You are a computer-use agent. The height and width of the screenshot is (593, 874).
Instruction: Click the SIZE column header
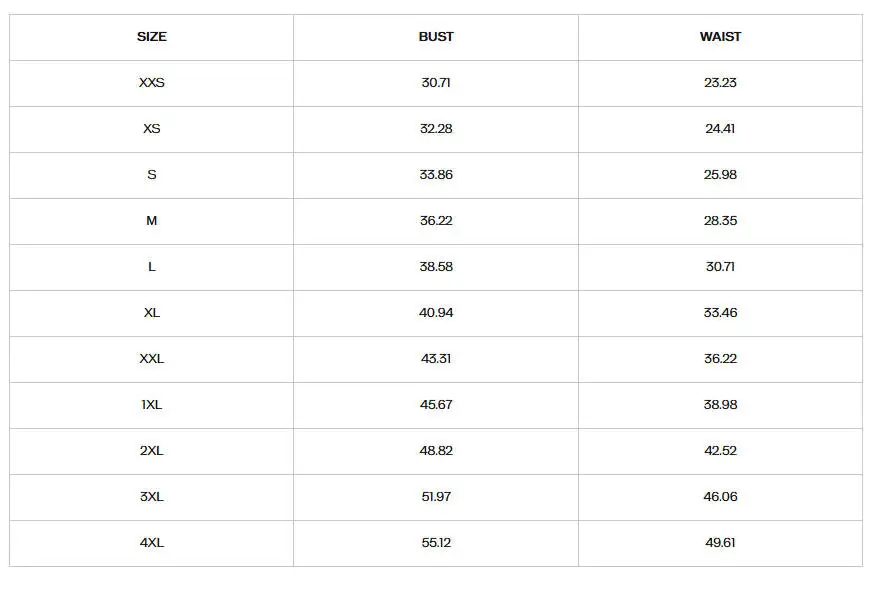(x=152, y=37)
